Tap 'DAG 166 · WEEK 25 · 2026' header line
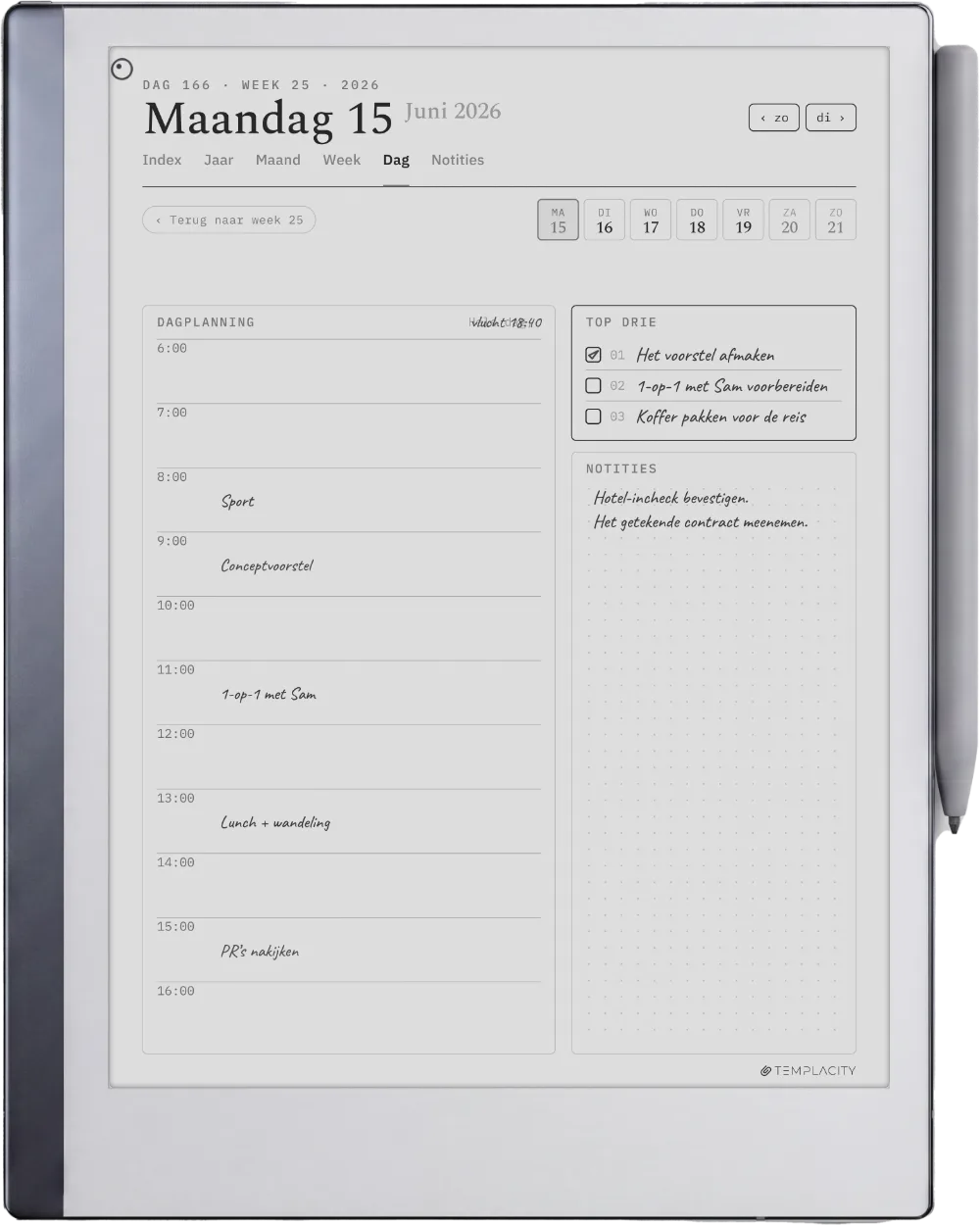980x1225 pixels. 261,85
